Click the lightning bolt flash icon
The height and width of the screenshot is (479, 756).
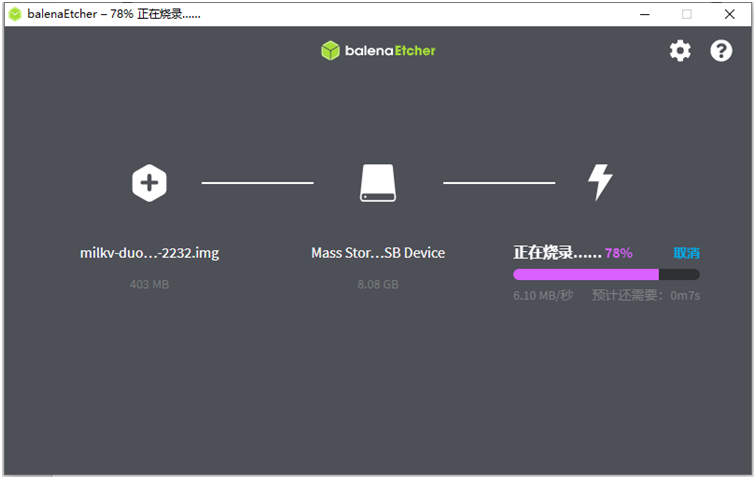pyautogui.click(x=600, y=182)
